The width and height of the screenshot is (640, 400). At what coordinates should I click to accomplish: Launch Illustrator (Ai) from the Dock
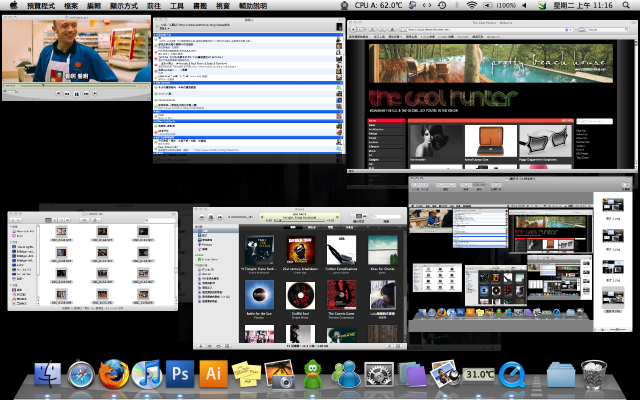pos(213,374)
